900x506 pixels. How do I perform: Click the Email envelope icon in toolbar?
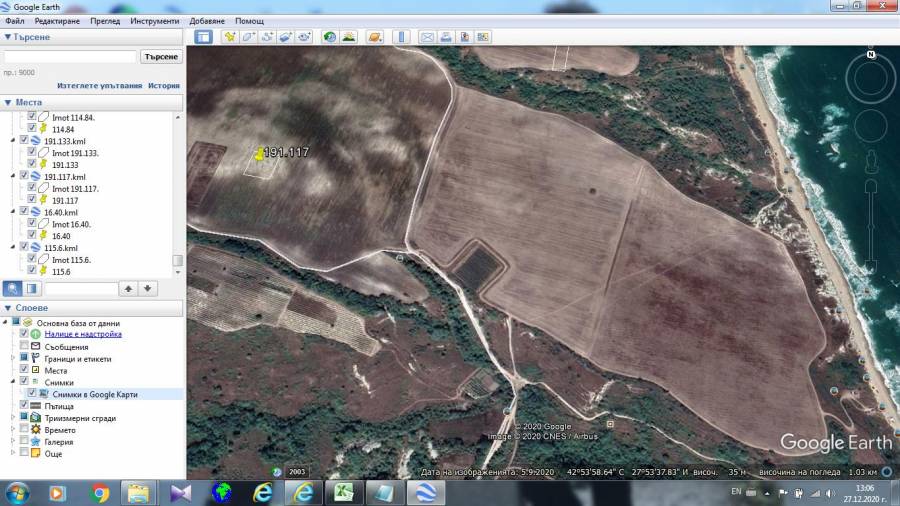coord(428,37)
